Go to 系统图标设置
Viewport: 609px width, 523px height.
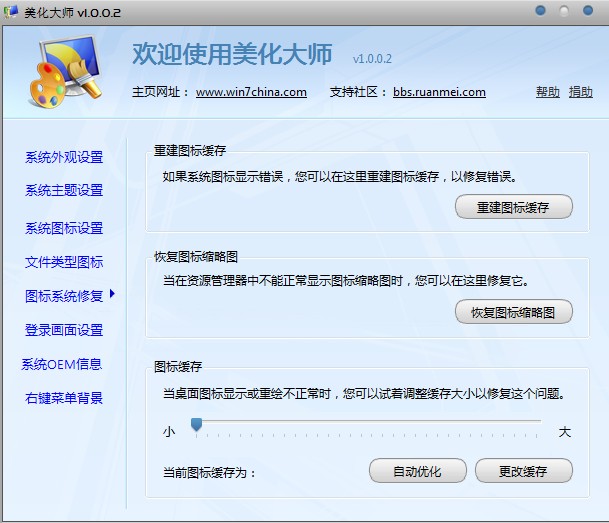click(x=64, y=228)
